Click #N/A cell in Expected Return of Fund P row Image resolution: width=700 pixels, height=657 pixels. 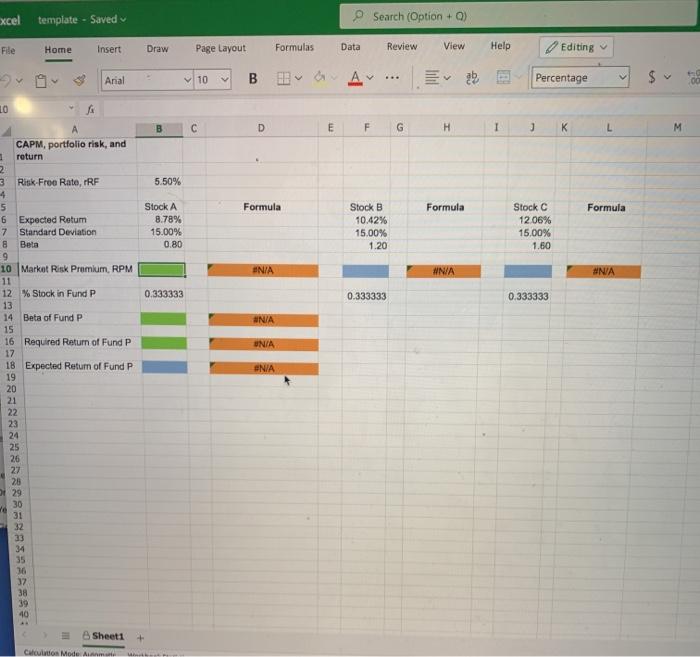pos(264,369)
